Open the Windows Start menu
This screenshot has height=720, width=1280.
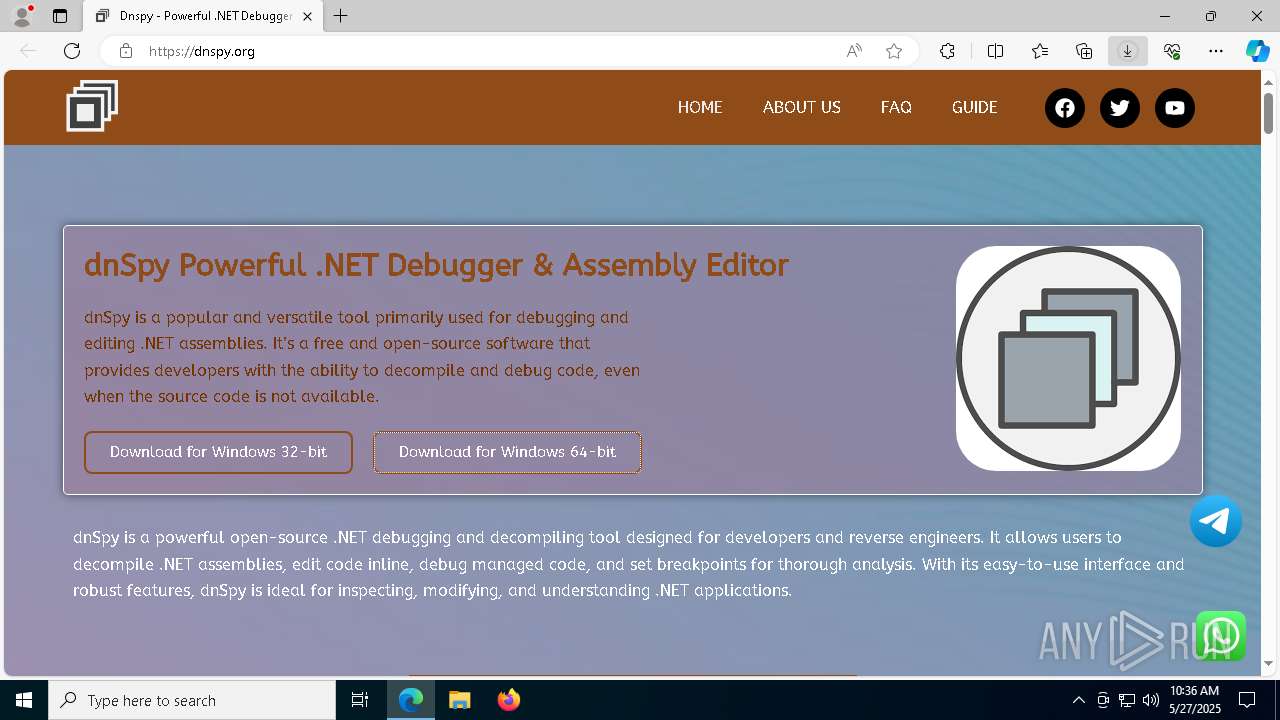point(24,700)
